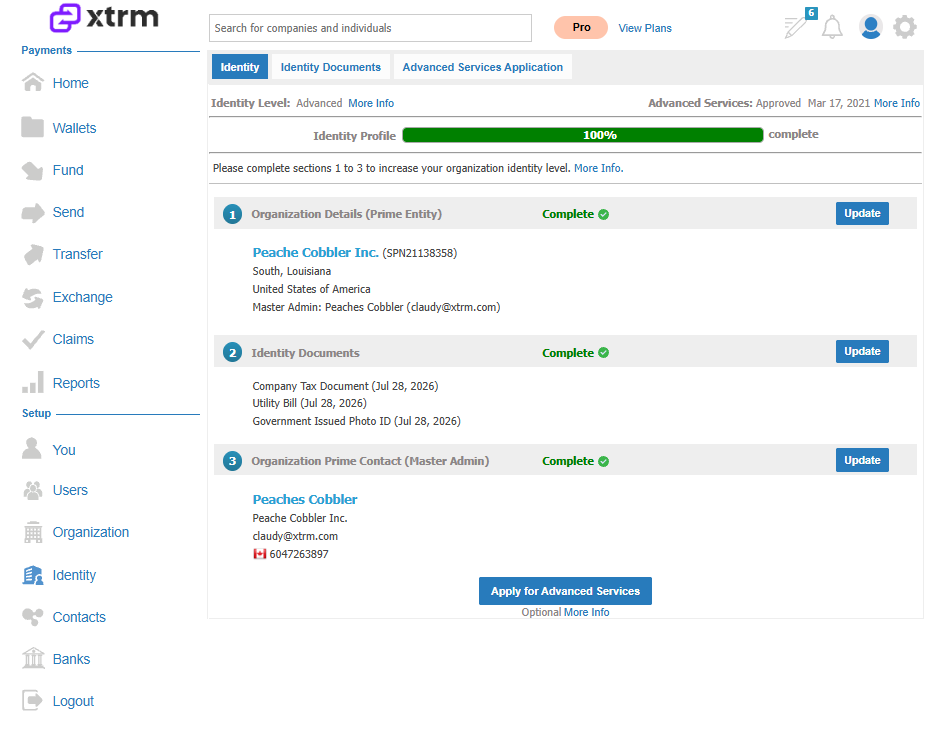Click the xtrm logo
This screenshot has height=736, width=945.
click(104, 17)
